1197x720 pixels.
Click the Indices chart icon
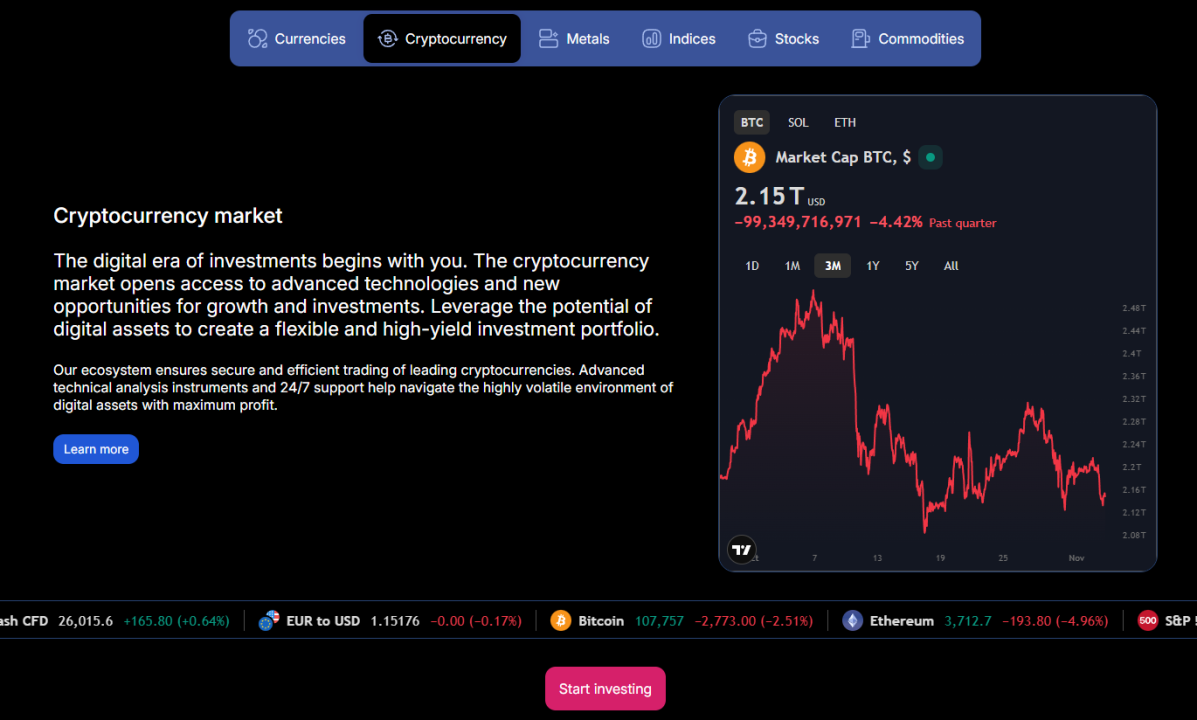651,39
